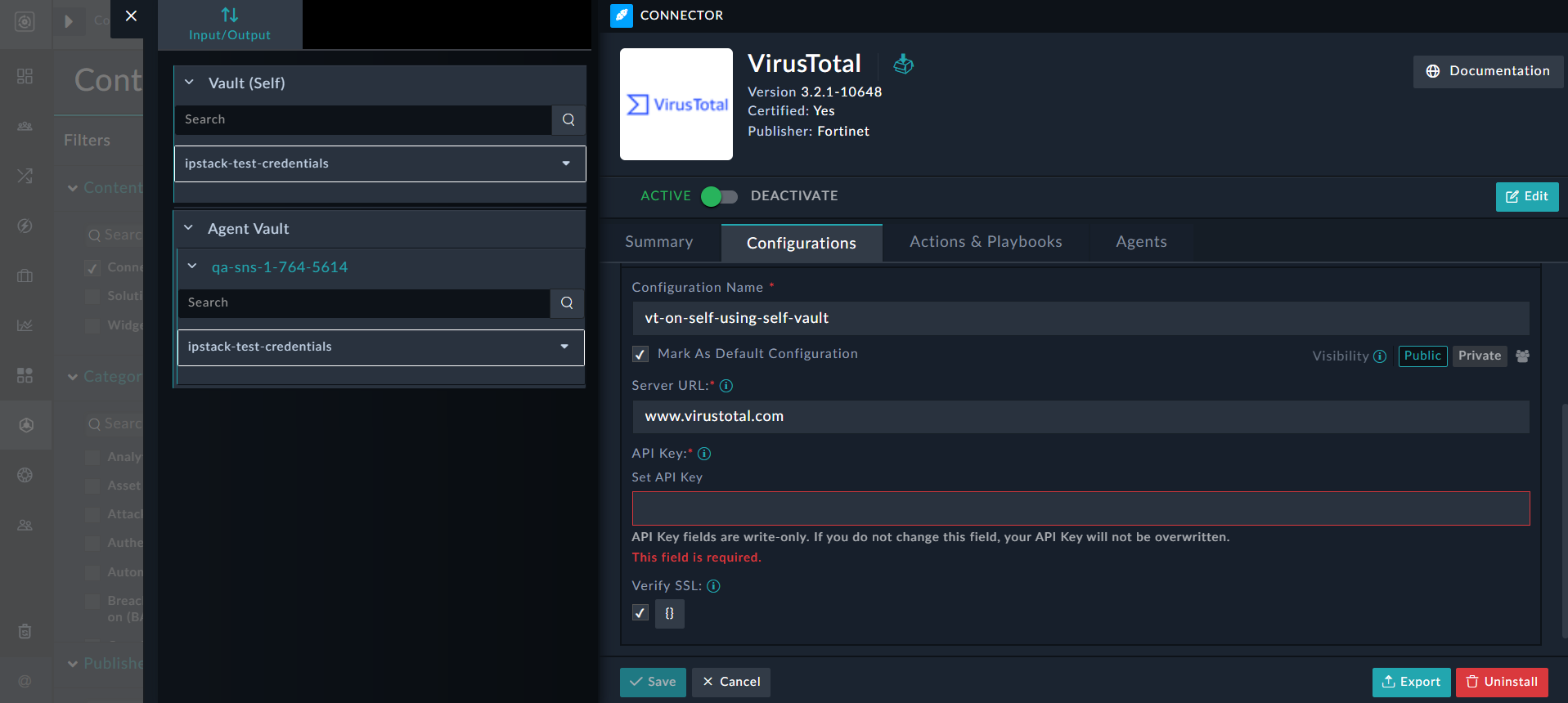
Task: Click the vertical scrollbar of configuration panel
Action: [1563, 521]
